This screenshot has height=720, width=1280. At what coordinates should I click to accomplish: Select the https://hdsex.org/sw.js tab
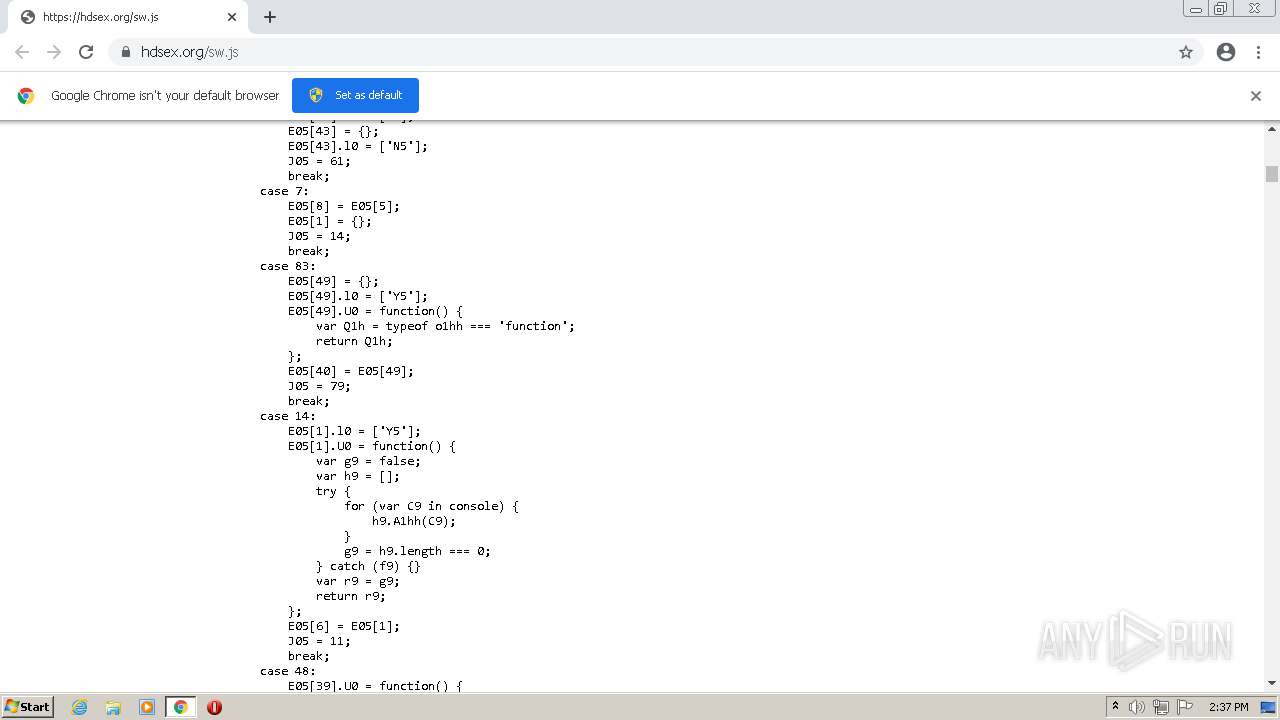(x=130, y=17)
